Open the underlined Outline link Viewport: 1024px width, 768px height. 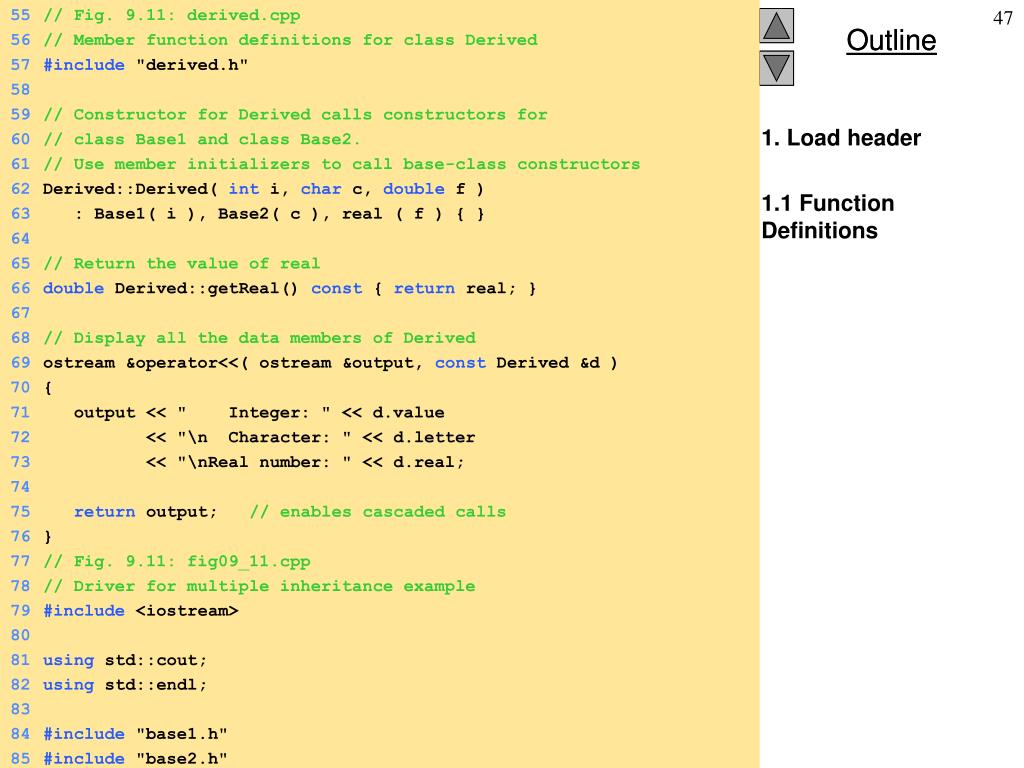[891, 40]
